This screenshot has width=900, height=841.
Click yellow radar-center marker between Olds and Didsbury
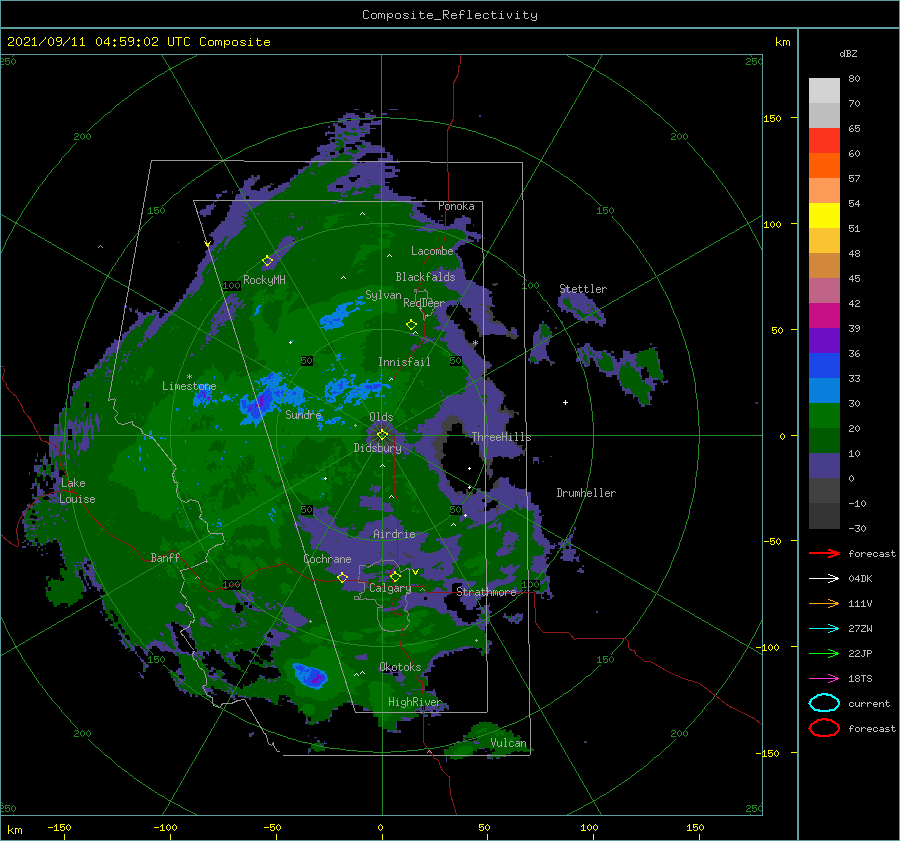pos(382,435)
